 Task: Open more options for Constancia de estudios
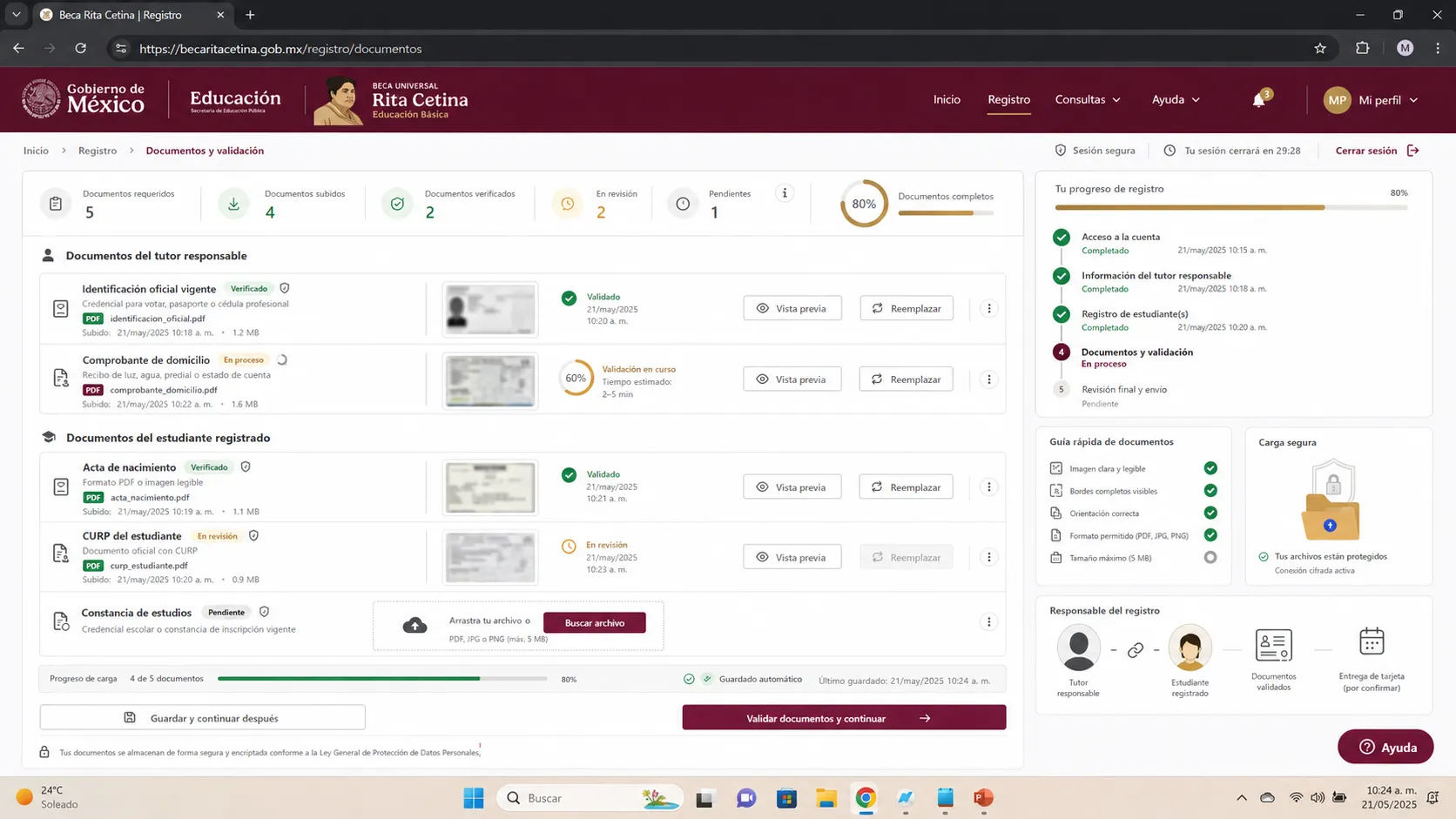[988, 621]
